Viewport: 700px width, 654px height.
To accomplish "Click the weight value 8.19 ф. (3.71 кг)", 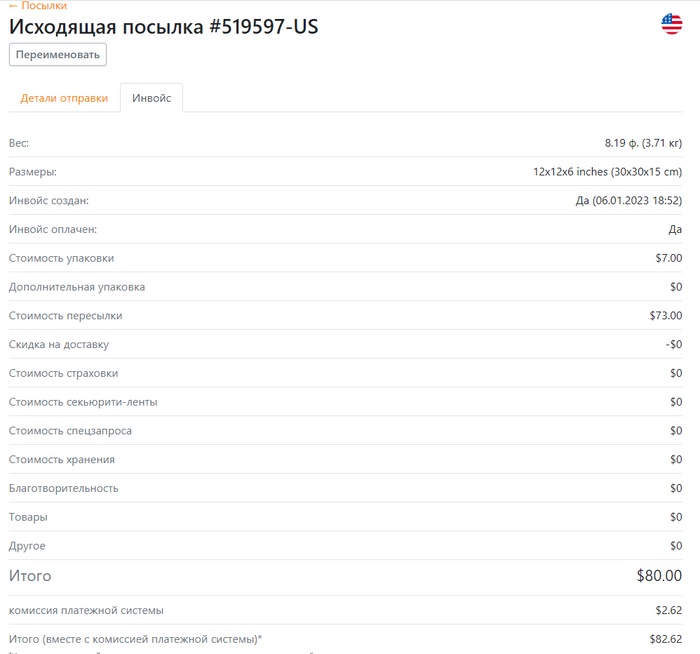I will [643, 143].
